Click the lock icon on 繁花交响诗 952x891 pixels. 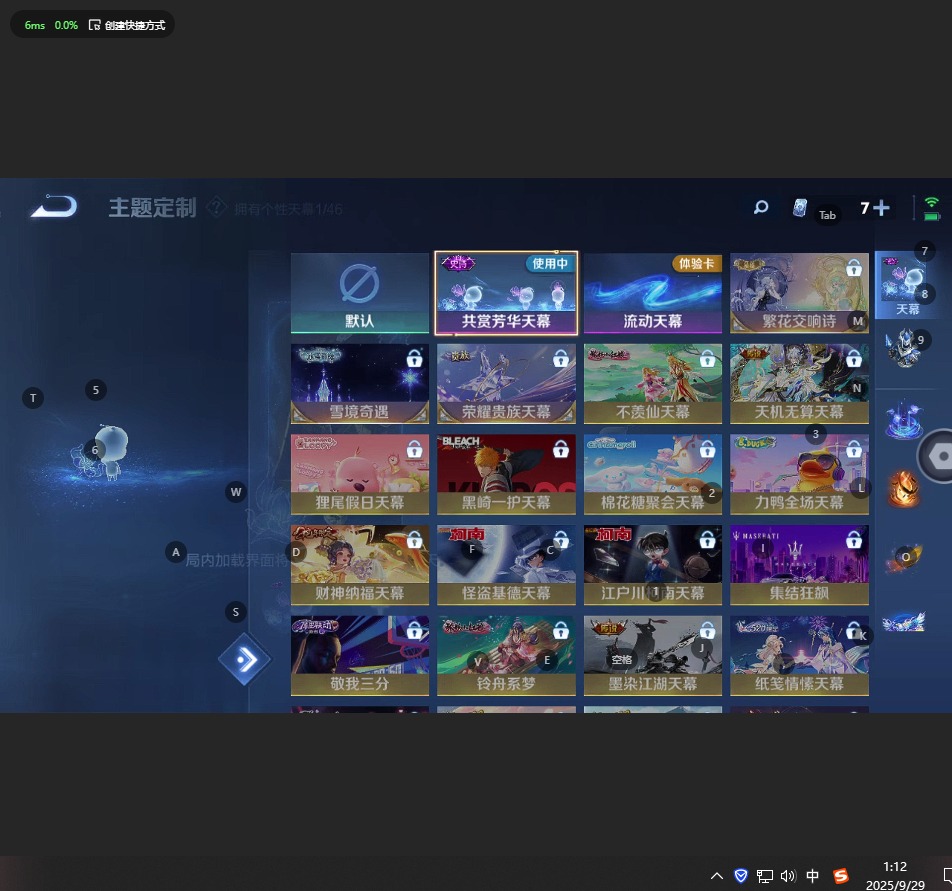click(x=854, y=268)
